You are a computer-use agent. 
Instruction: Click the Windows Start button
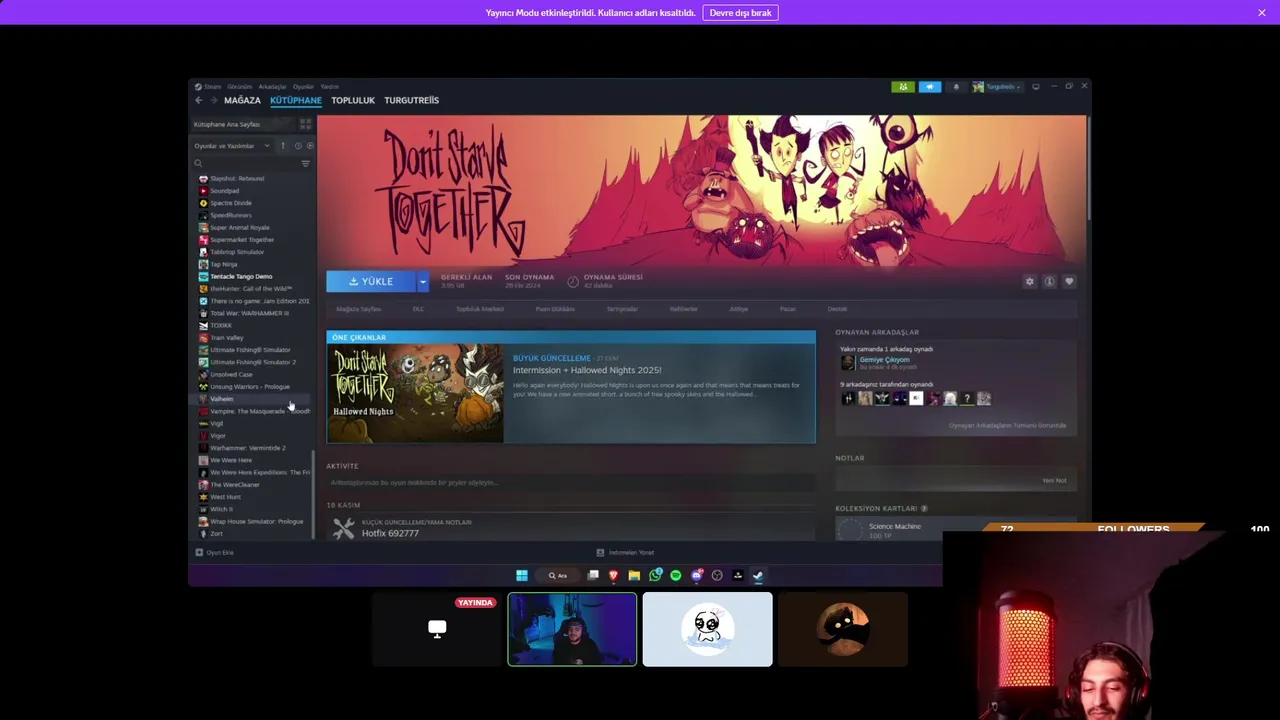coord(521,575)
